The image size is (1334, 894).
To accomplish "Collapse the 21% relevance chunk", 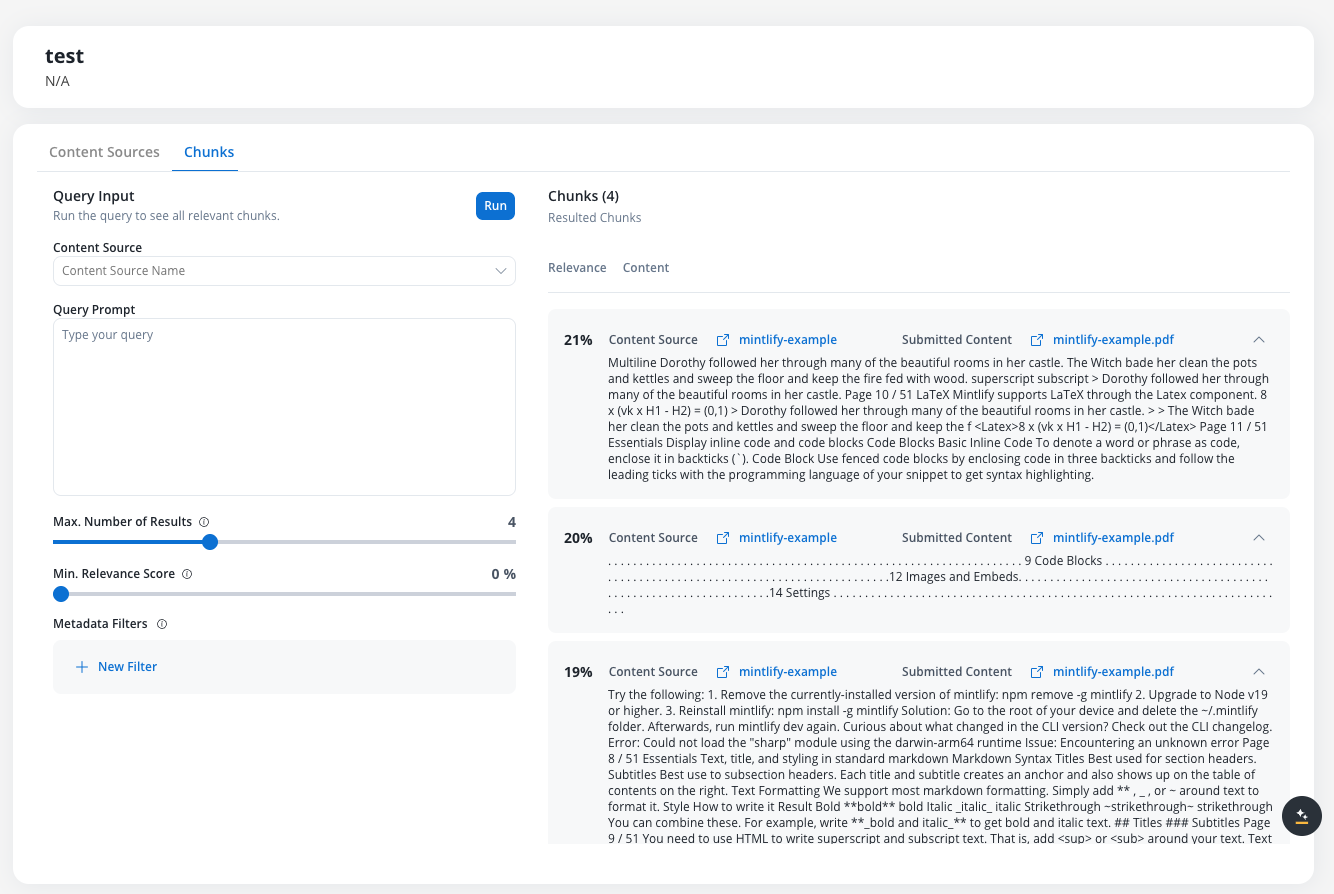I will point(1259,340).
